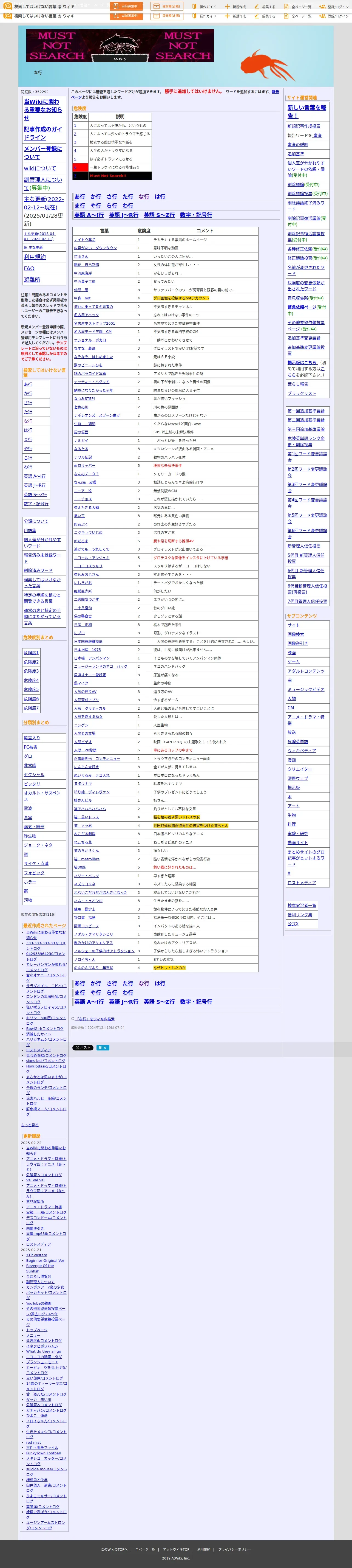Open the 日本橋 アンパンマン entry
Viewport: 352px width, 1568px height.
pyautogui.click(x=92, y=658)
